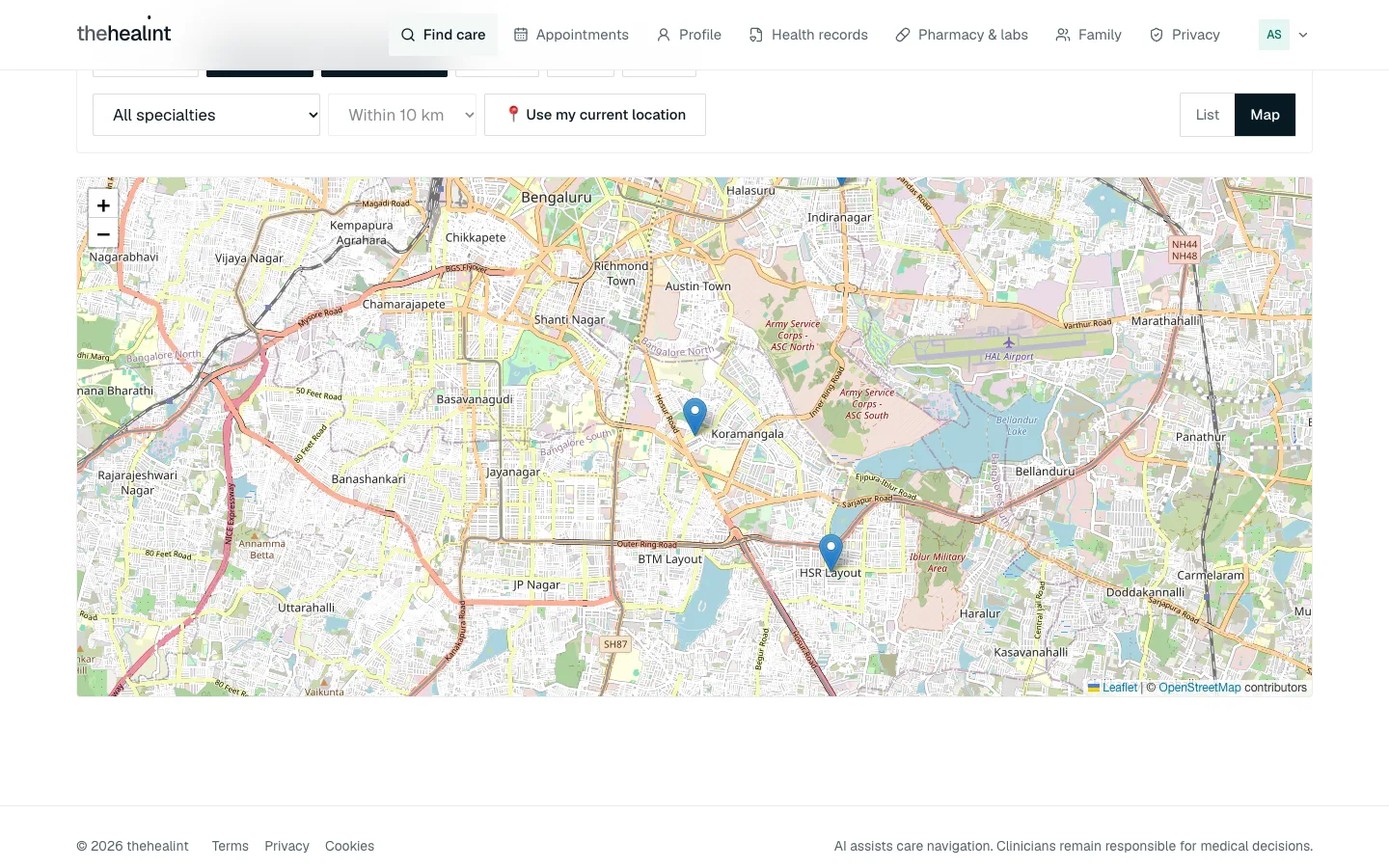Zoom in on the map
Viewport: 1389px width, 868px height.
pos(103,204)
